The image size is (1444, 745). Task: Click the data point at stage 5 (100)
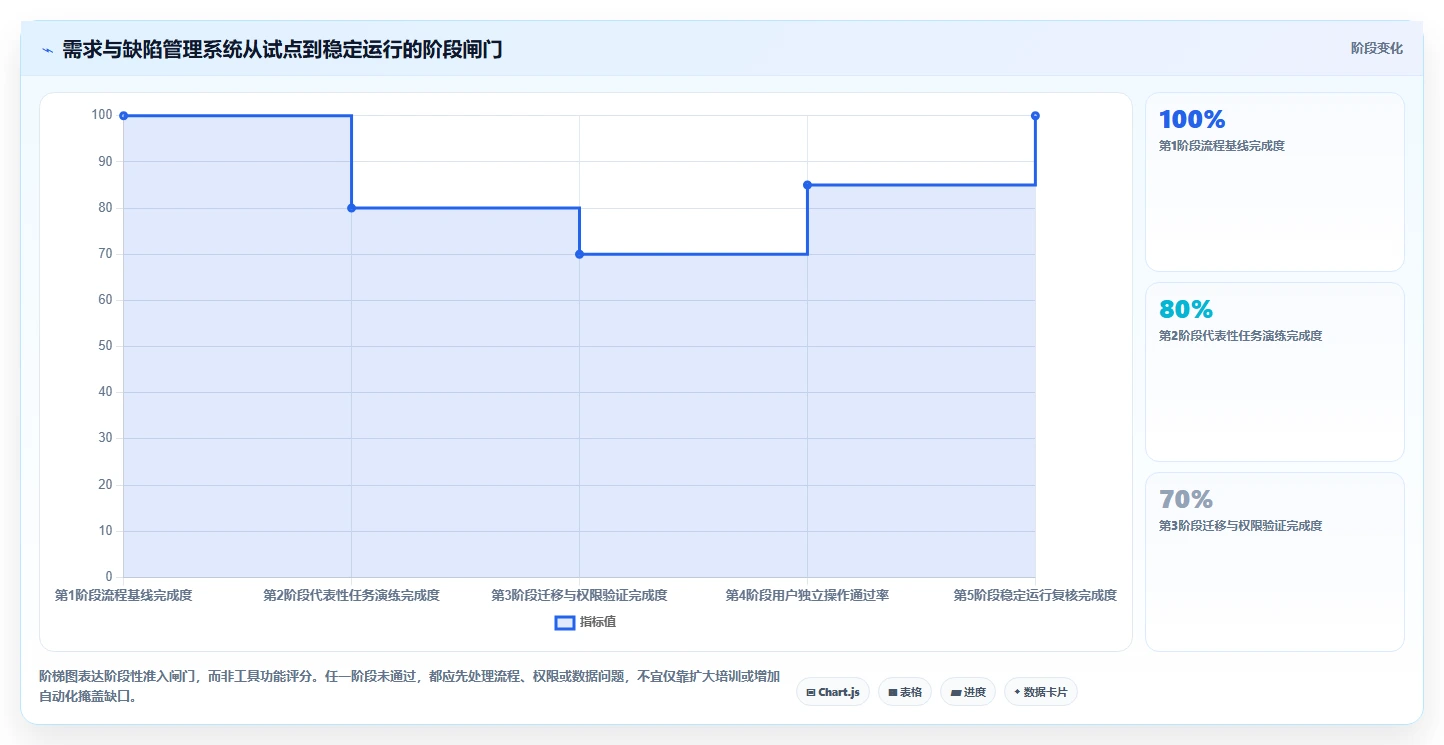tap(1035, 116)
